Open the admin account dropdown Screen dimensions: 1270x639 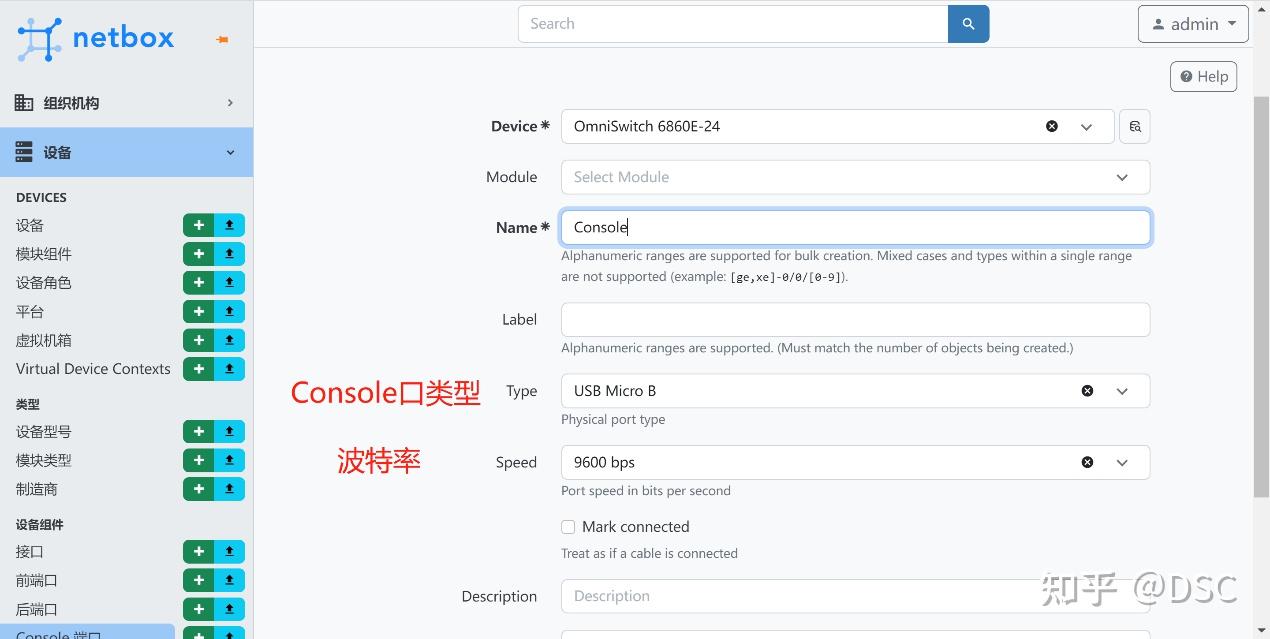pos(1192,23)
